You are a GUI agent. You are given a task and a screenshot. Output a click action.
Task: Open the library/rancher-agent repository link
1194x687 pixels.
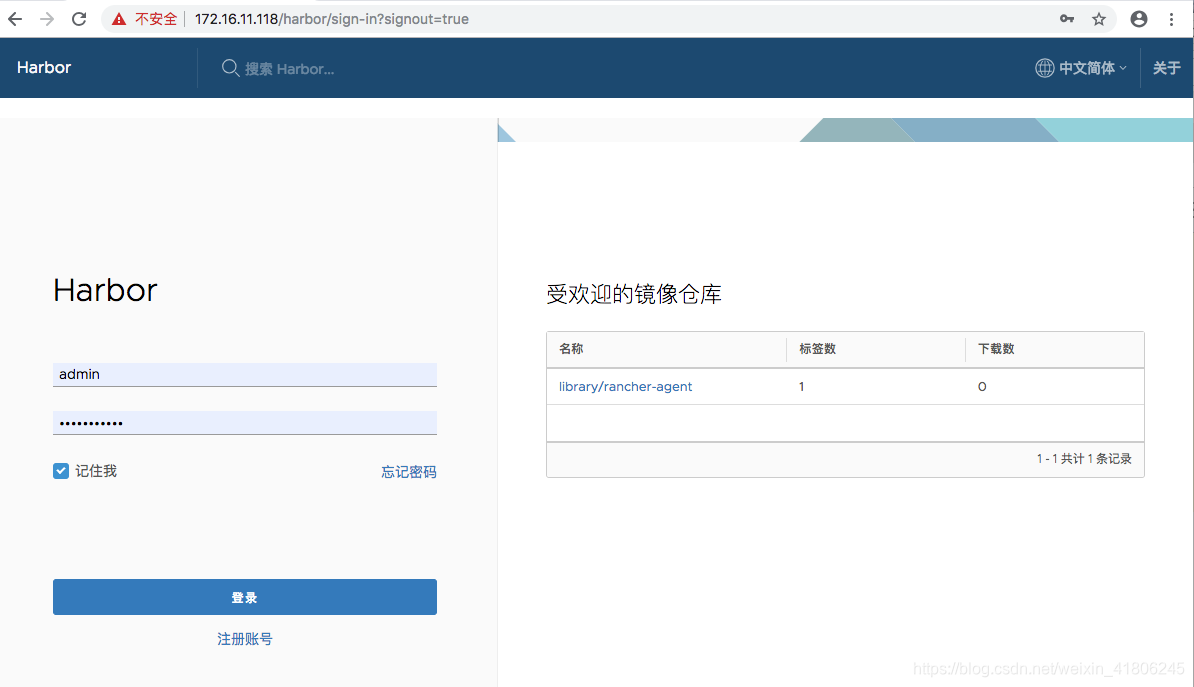tap(625, 386)
